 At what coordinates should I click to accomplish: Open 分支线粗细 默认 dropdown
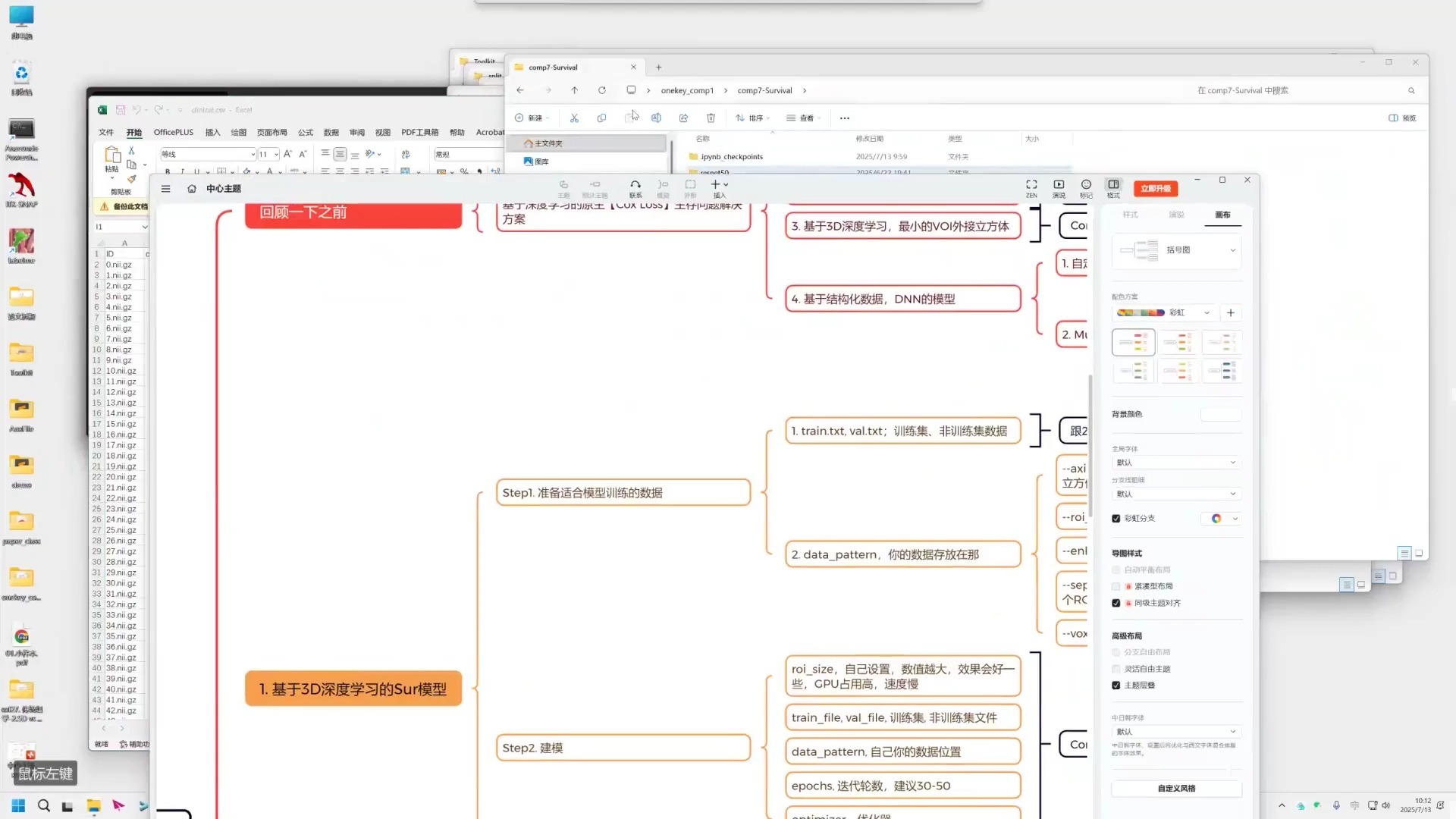[x=1176, y=494]
